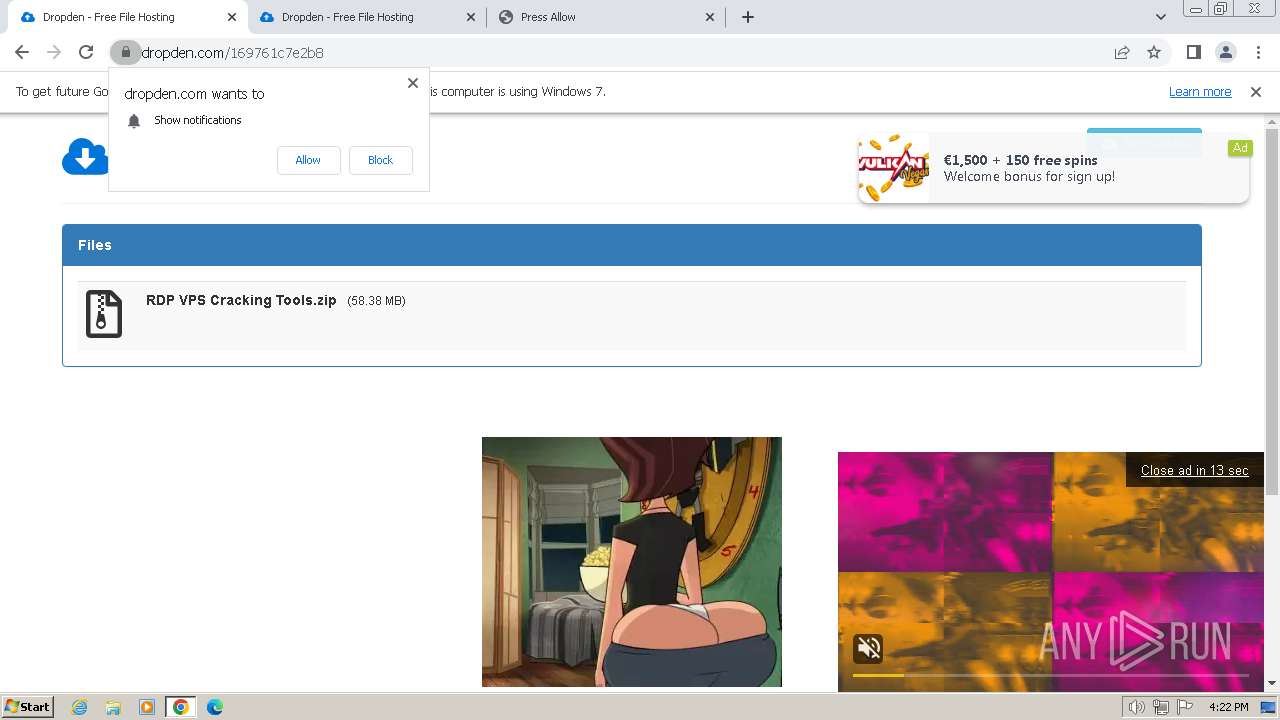Viewport: 1280px width, 720px height.
Task: Click the Dropden cloud download logo
Action: 85,156
